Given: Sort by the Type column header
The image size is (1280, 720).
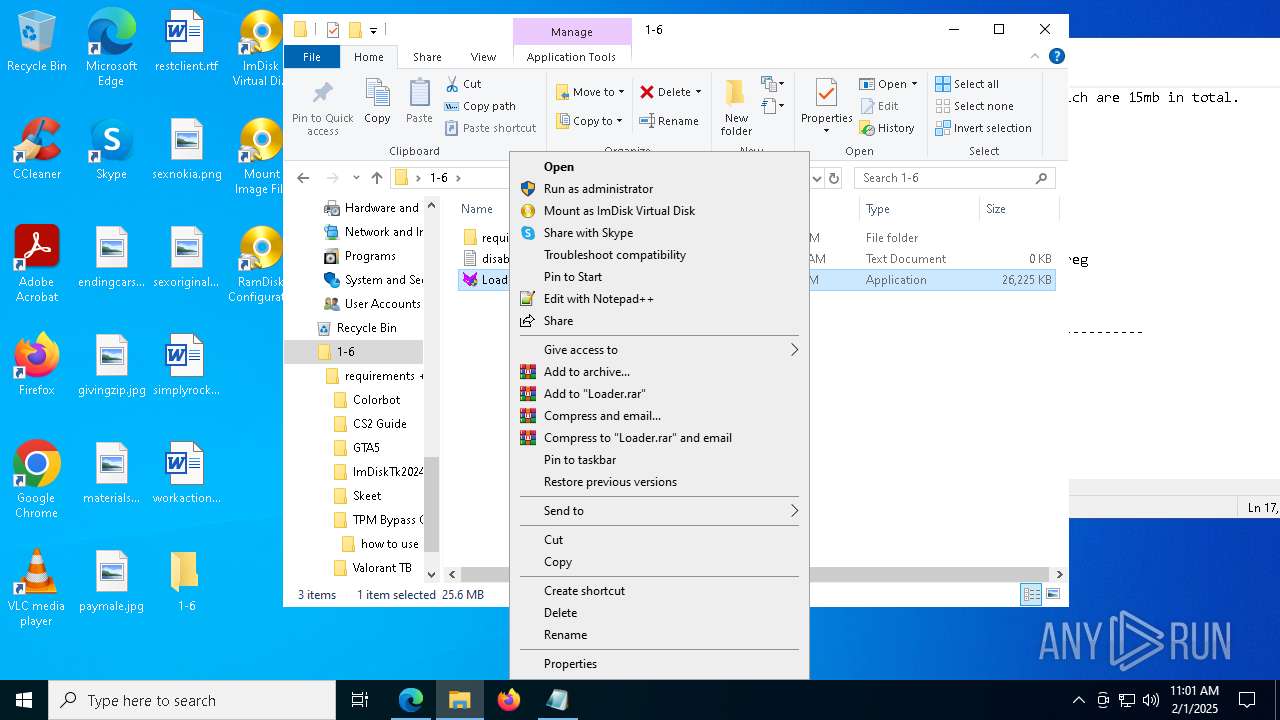Looking at the screenshot, I should 918,209.
